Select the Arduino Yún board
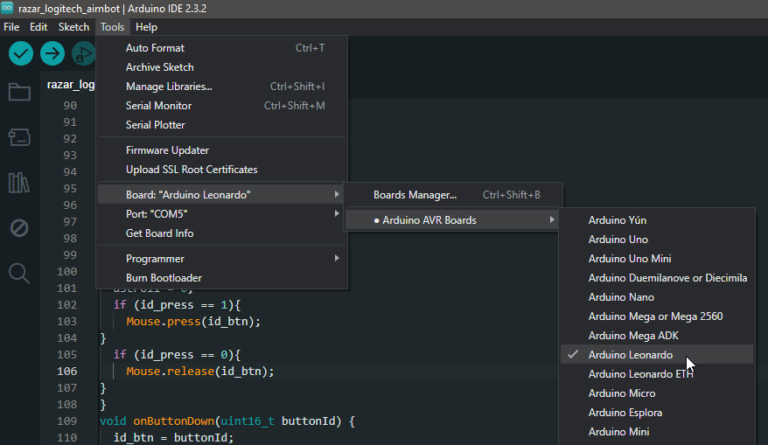This screenshot has height=445, width=768. pyautogui.click(x=656, y=220)
